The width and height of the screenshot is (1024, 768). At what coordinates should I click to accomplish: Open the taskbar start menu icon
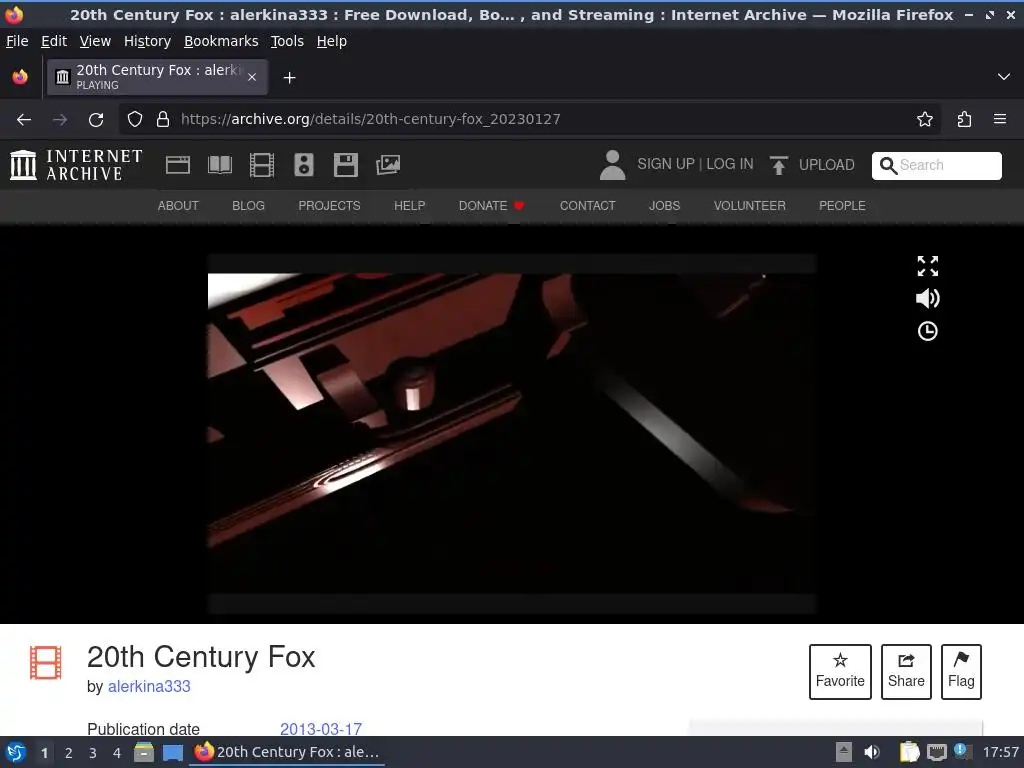(16, 752)
